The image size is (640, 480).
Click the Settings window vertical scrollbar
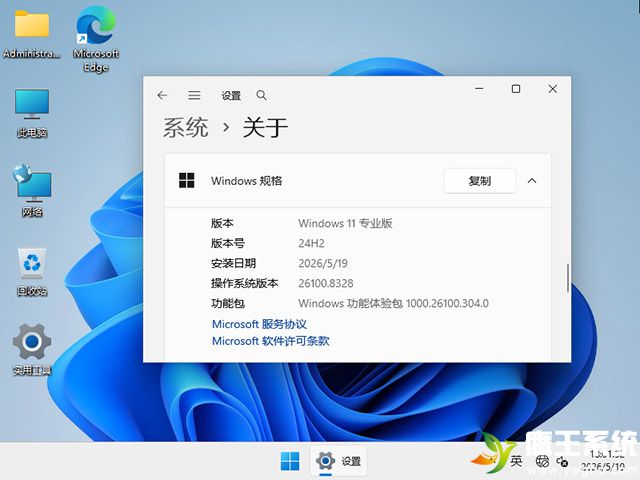coord(568,278)
